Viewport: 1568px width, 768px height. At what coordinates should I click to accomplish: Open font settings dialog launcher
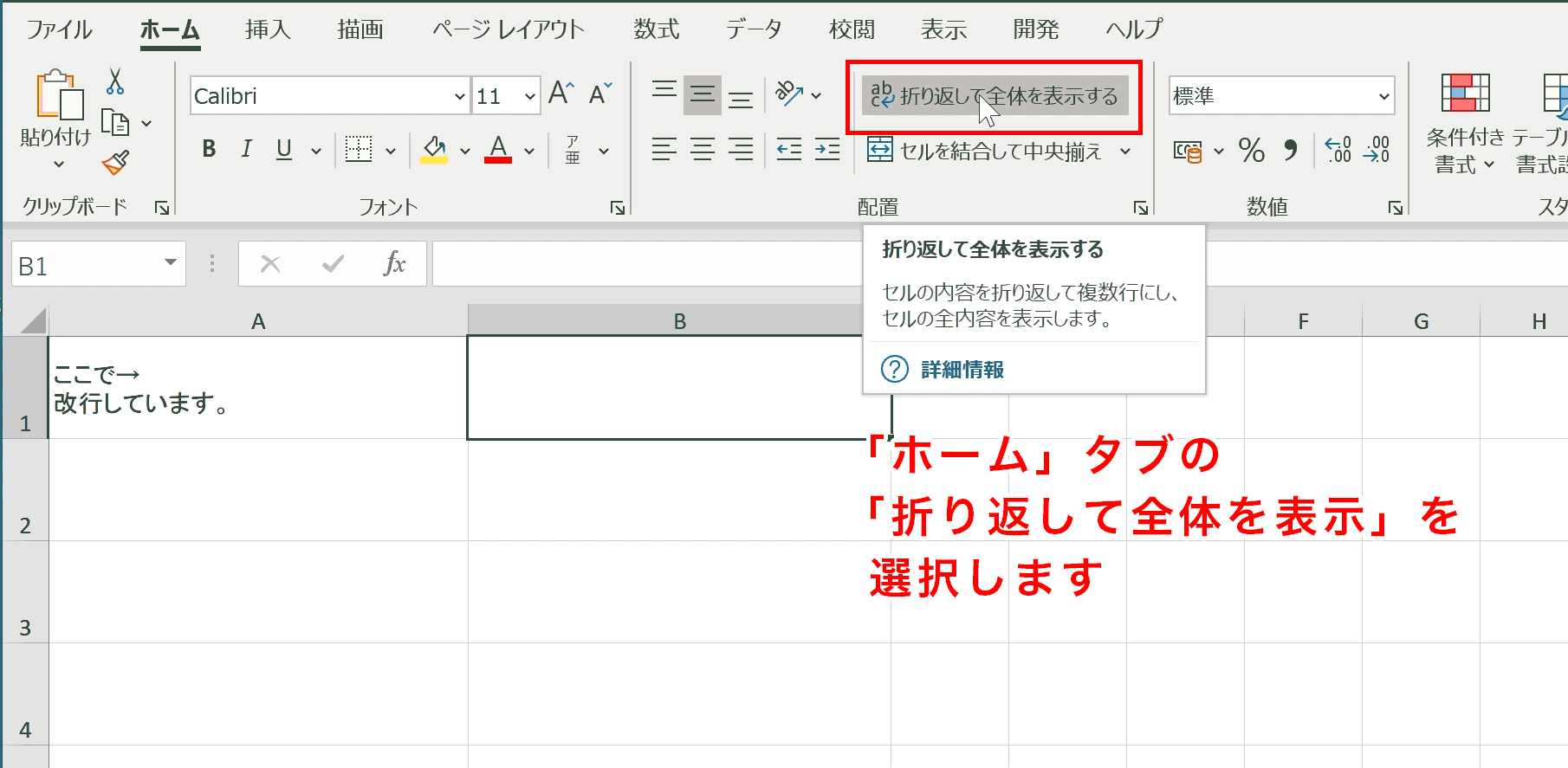pos(618,207)
